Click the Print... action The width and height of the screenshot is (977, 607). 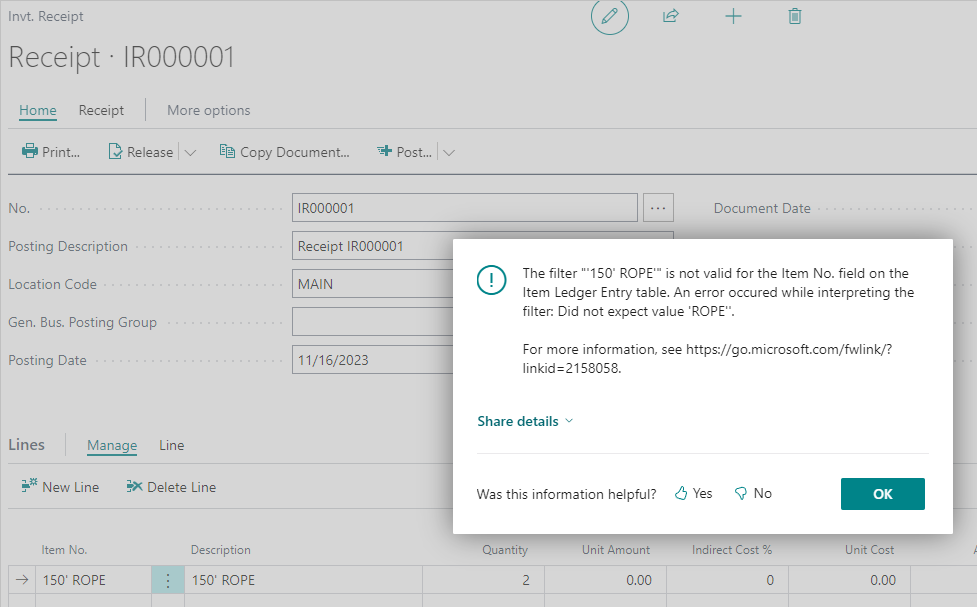point(51,152)
